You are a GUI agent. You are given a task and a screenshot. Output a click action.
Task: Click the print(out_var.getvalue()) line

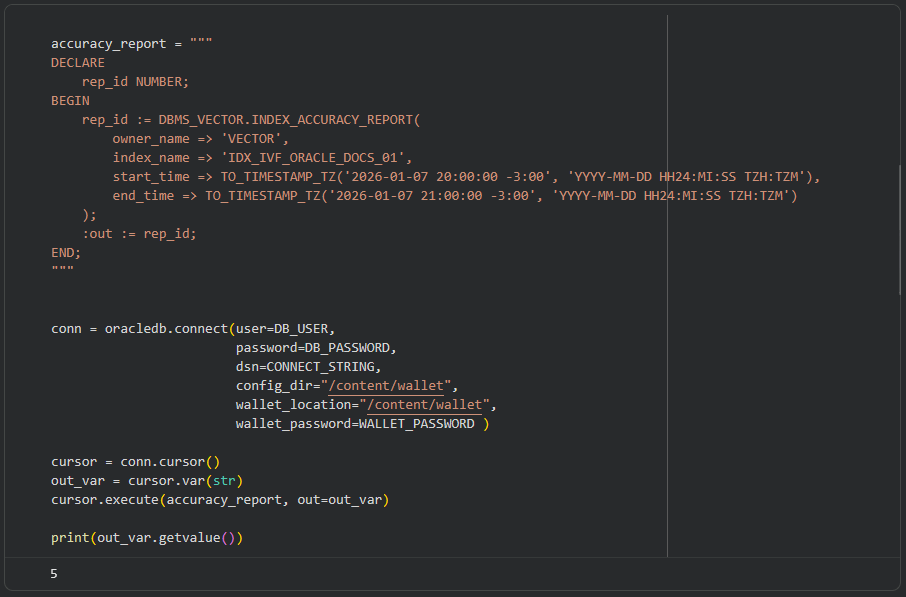coord(147,538)
